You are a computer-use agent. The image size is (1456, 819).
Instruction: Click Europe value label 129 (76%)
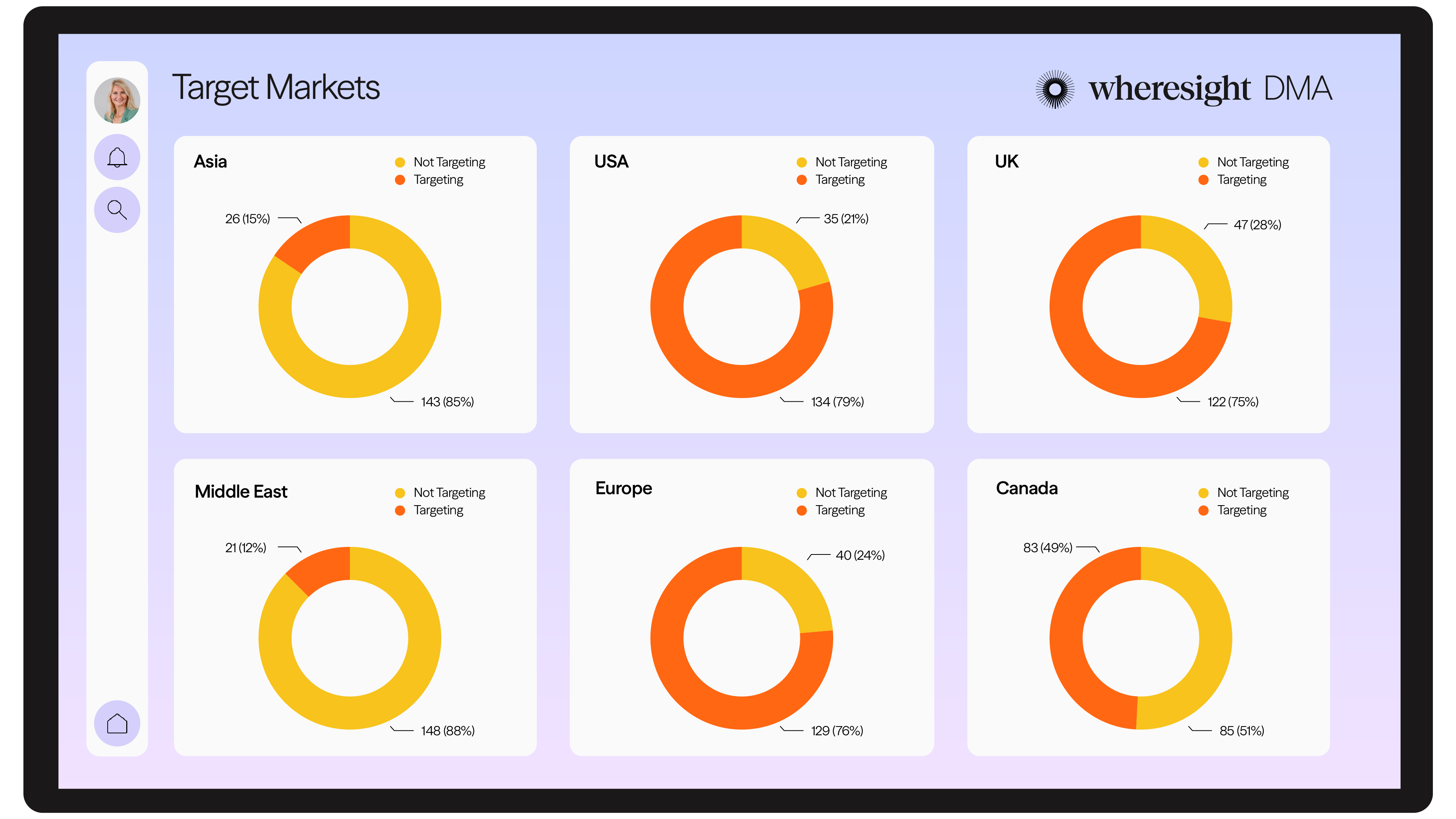[x=837, y=731]
